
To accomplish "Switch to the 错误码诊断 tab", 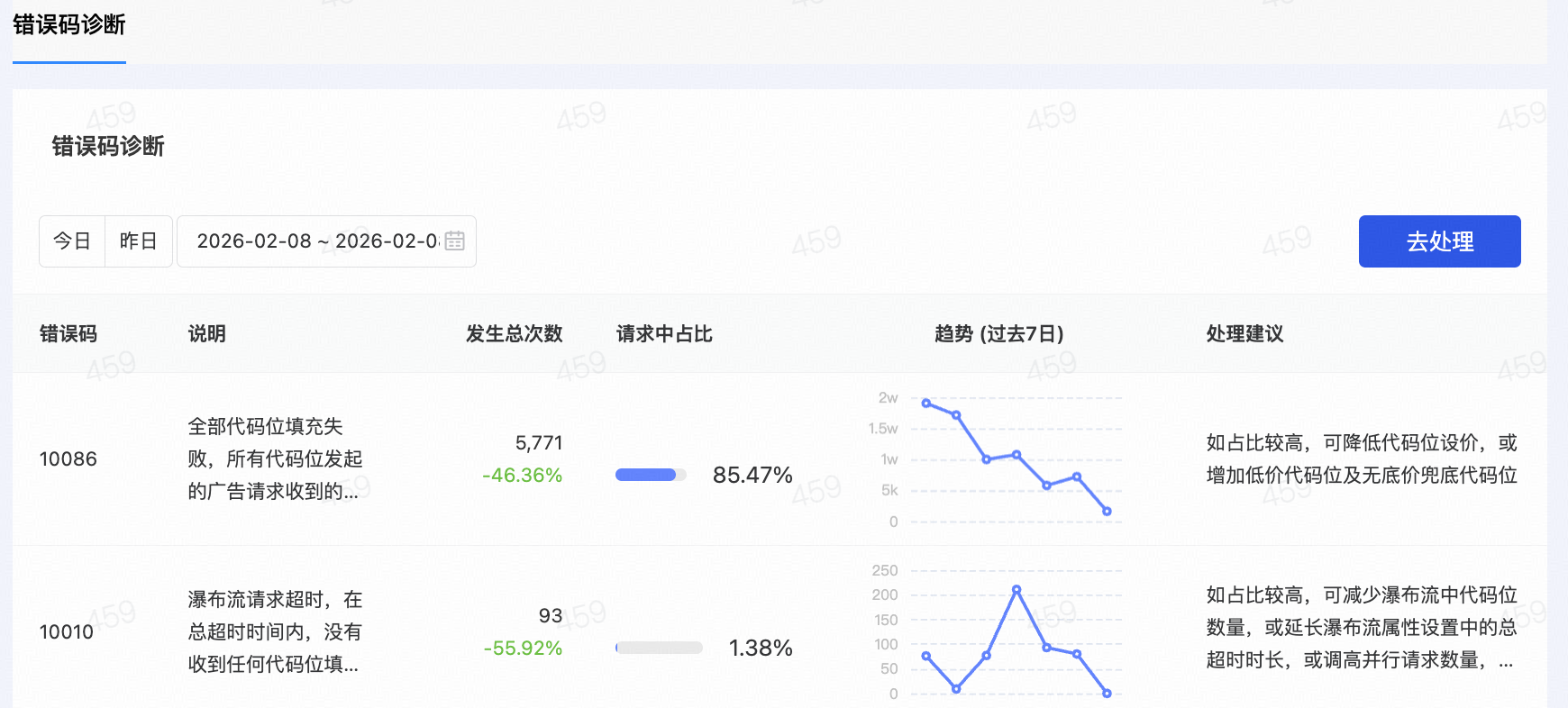I will pyautogui.click(x=69, y=25).
